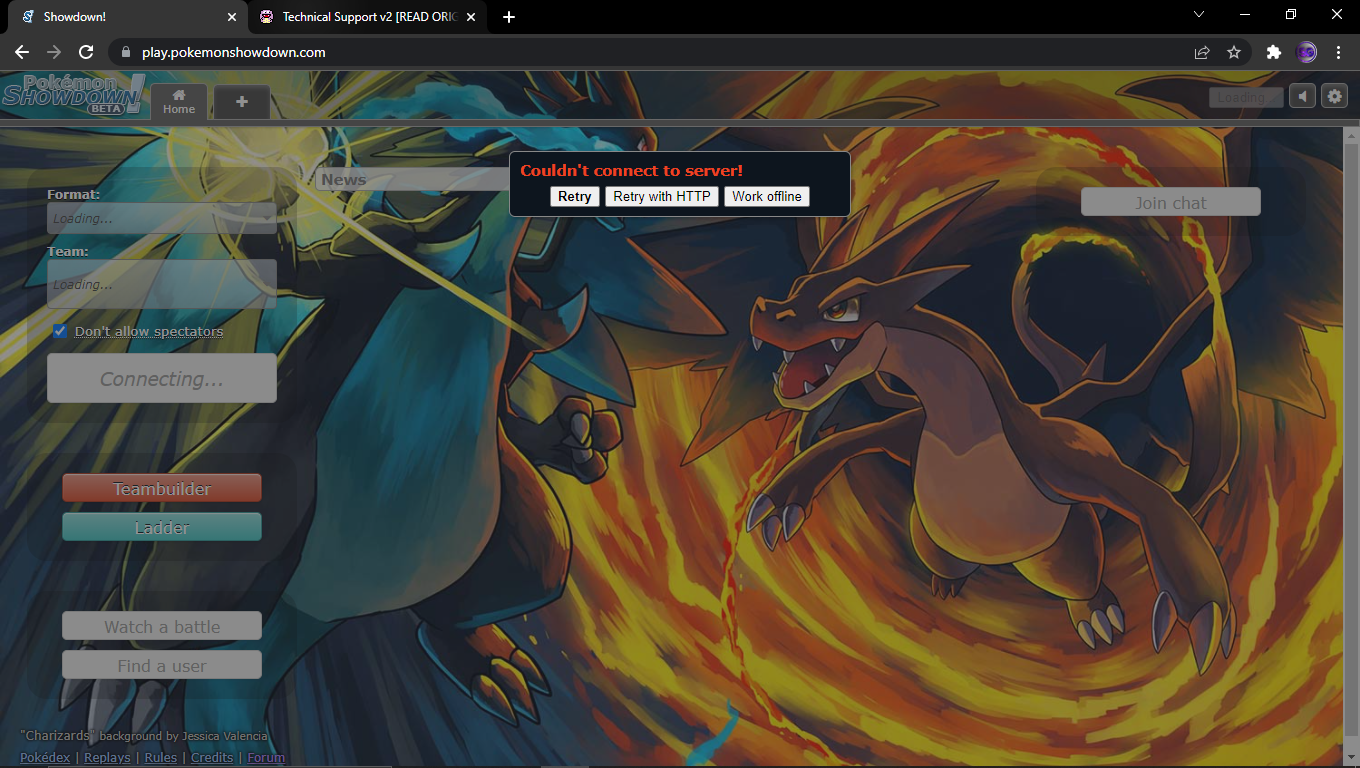Screen dimensions: 1360x768
Task: Open the Credits link
Action: pos(212,757)
